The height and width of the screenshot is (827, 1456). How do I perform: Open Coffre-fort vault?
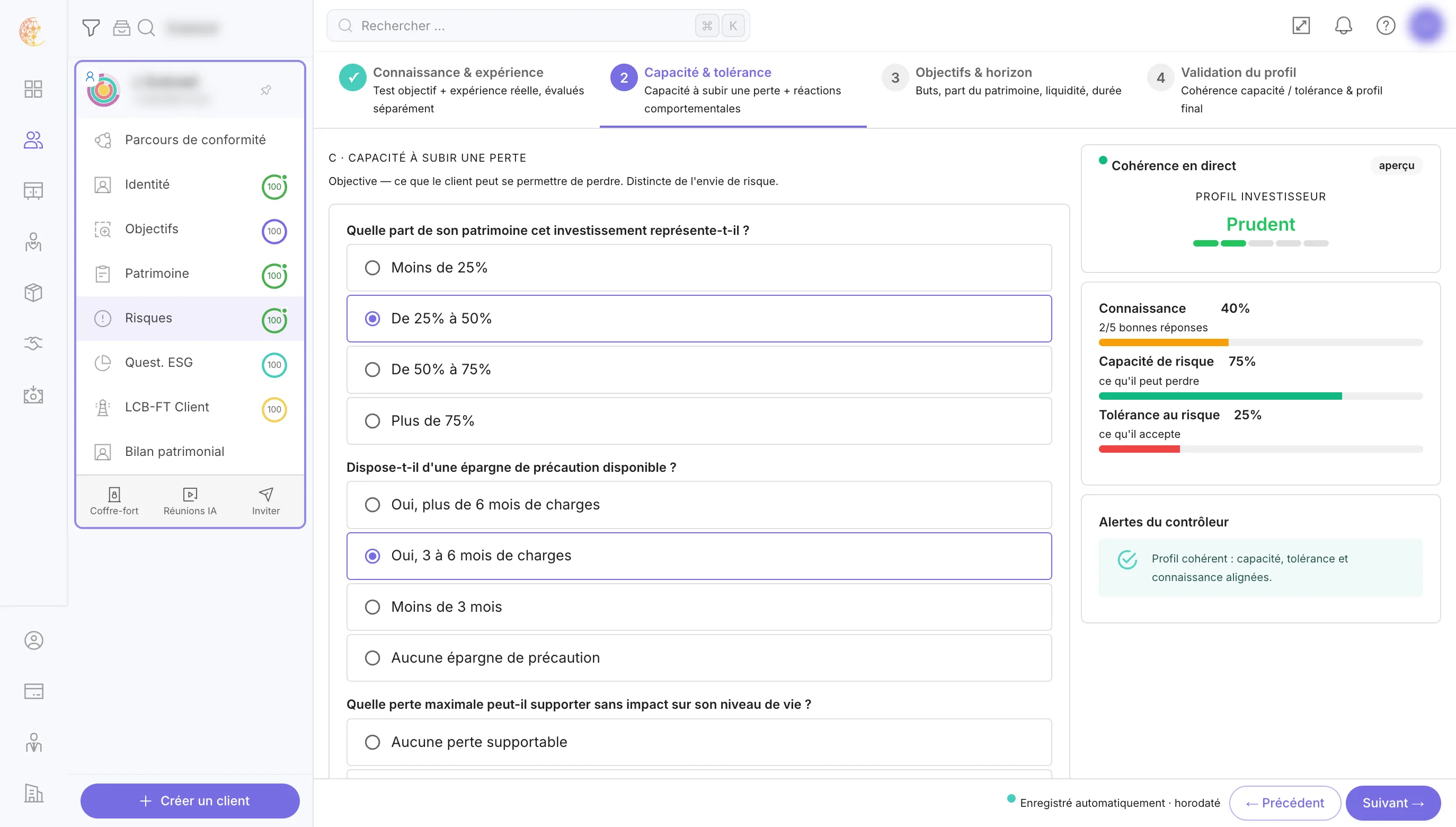click(114, 501)
